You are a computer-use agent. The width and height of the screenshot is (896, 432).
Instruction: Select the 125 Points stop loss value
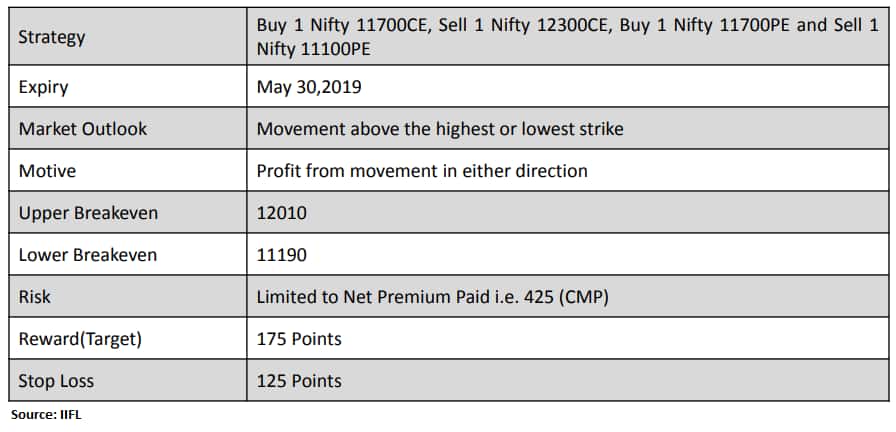click(299, 381)
